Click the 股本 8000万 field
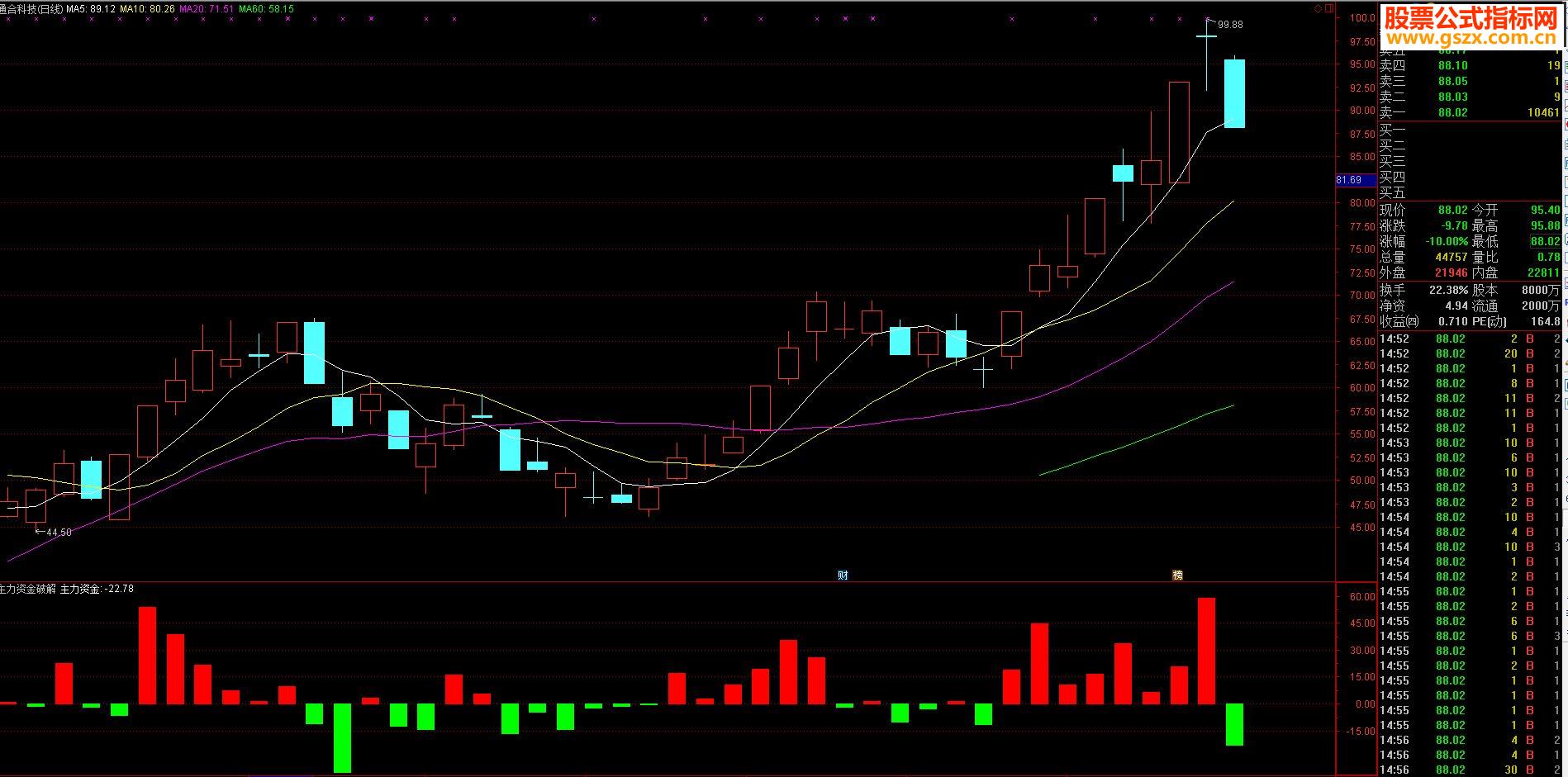Viewport: 1568px width, 777px height. [x=1516, y=291]
